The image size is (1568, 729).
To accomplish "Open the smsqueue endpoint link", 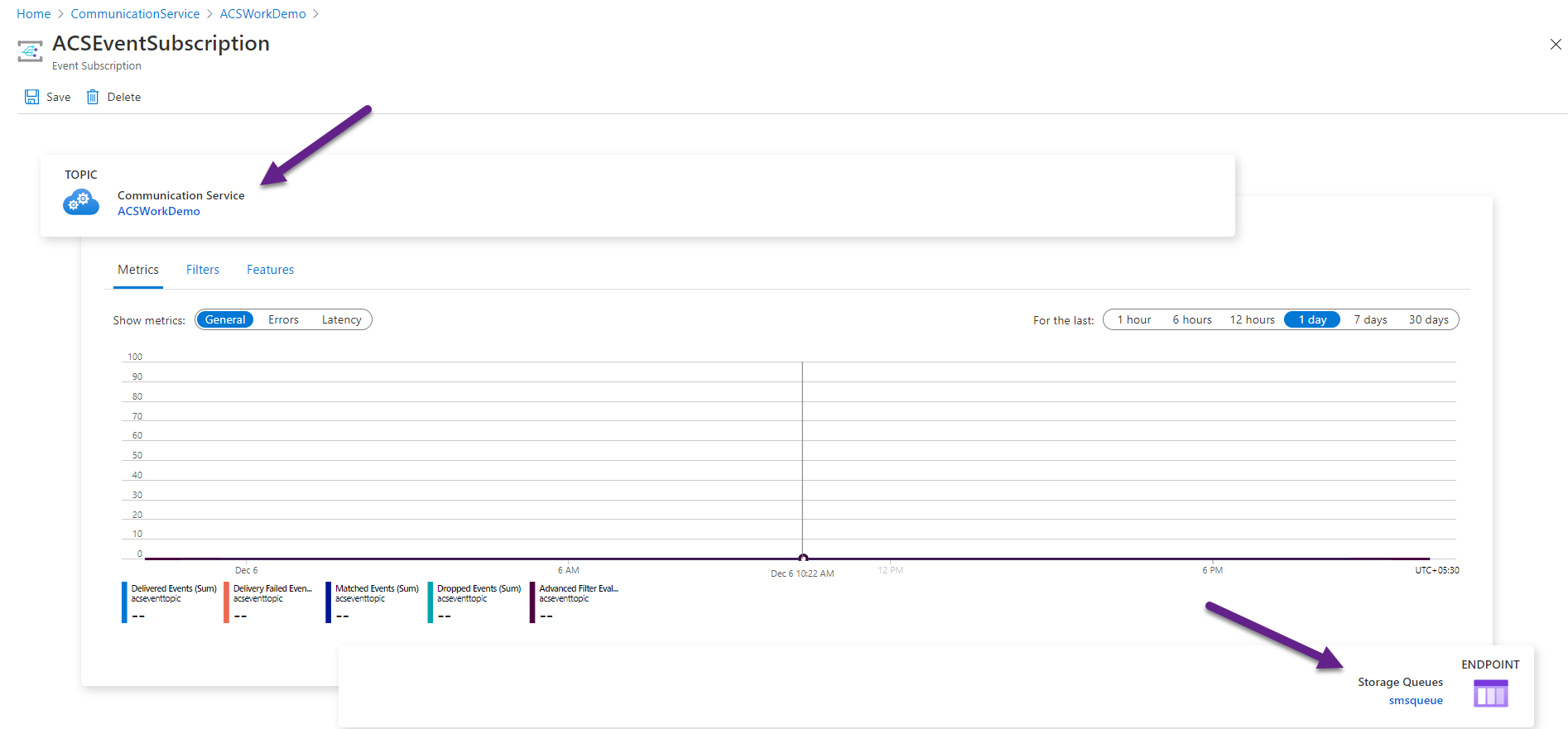I will [x=1415, y=700].
